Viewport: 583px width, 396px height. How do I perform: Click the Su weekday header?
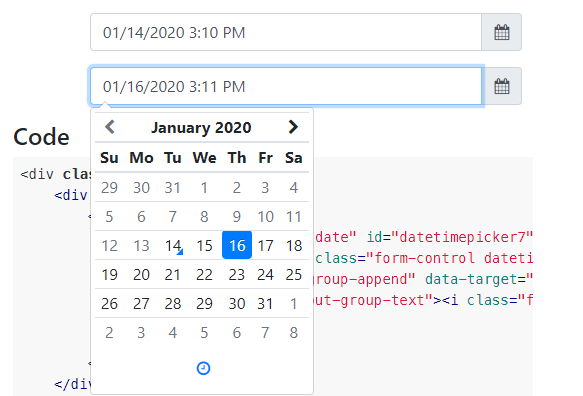[109, 158]
